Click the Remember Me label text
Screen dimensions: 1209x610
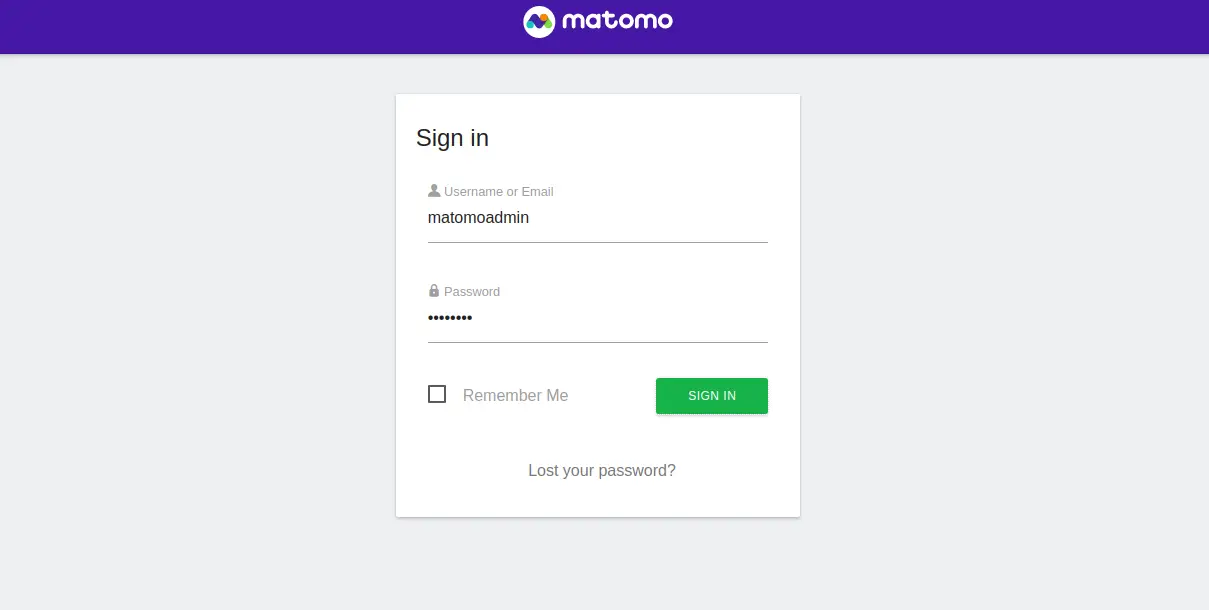click(515, 395)
